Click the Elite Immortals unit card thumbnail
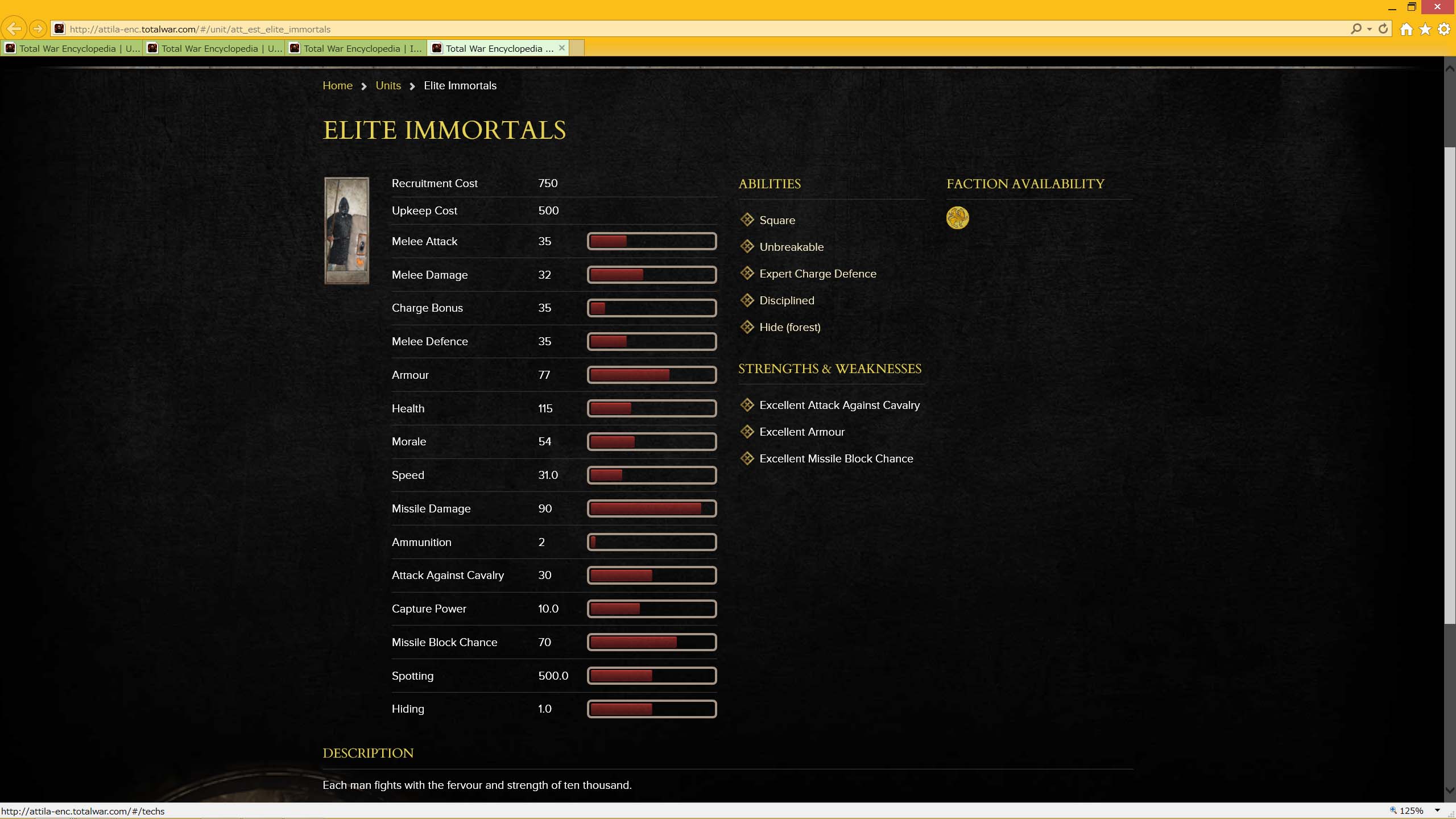Image resolution: width=1456 pixels, height=819 pixels. tap(346, 230)
